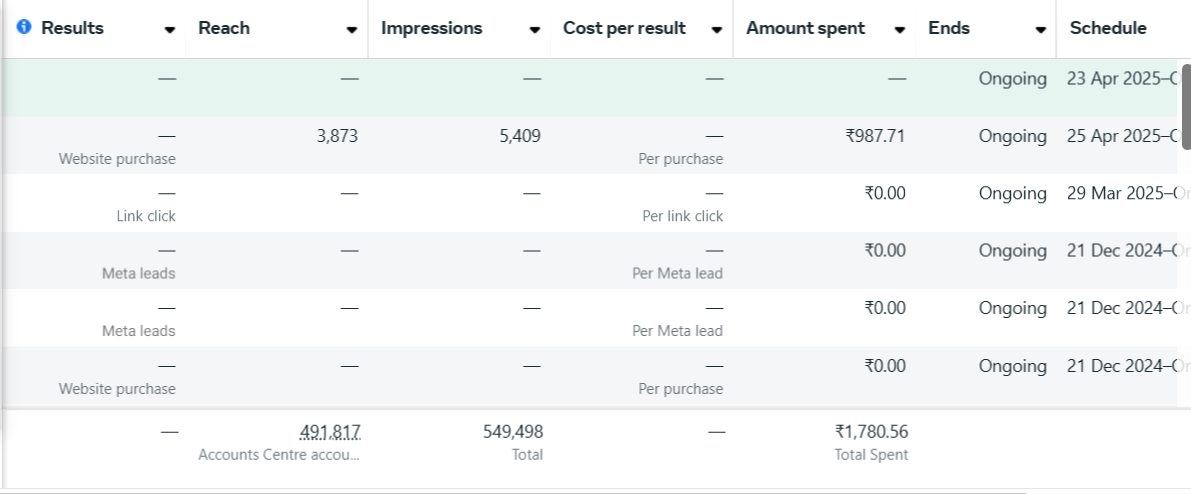Select the ₹987.71 amount spent cell
The width and height of the screenshot is (1191, 494).
(x=875, y=136)
